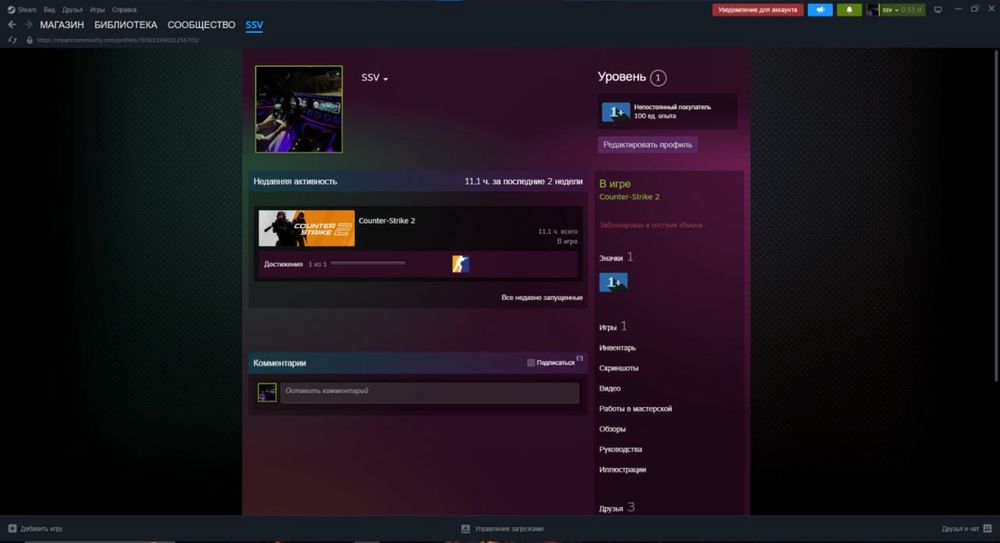Click the forward navigation arrow
This screenshot has width=1000, height=543.
[28, 24]
